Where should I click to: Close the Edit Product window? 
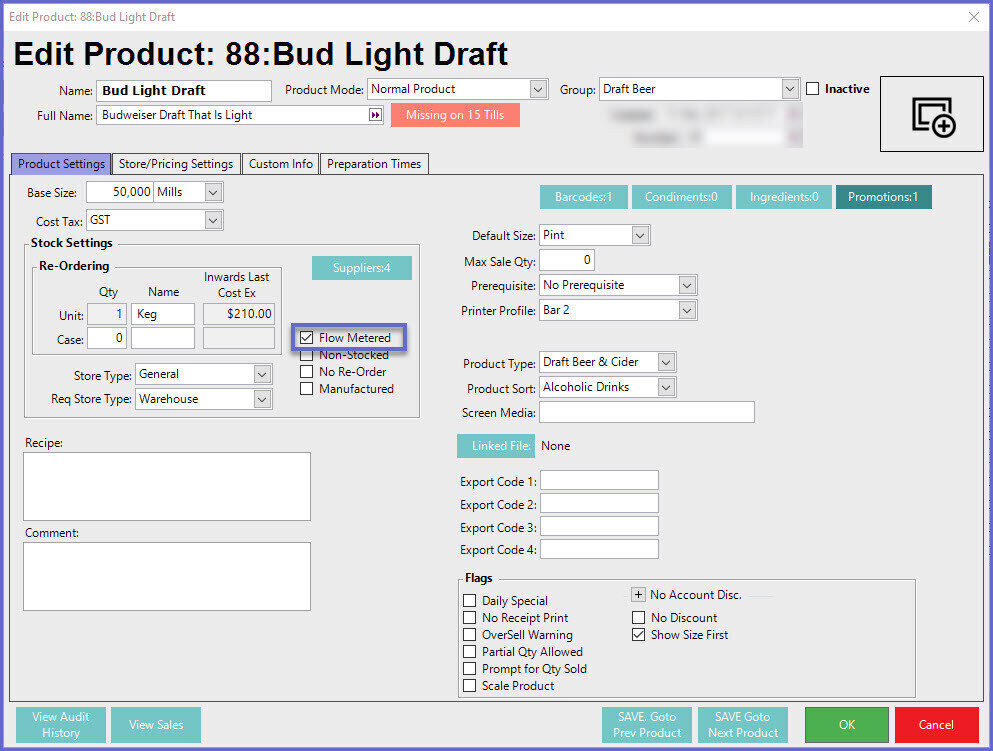click(973, 16)
